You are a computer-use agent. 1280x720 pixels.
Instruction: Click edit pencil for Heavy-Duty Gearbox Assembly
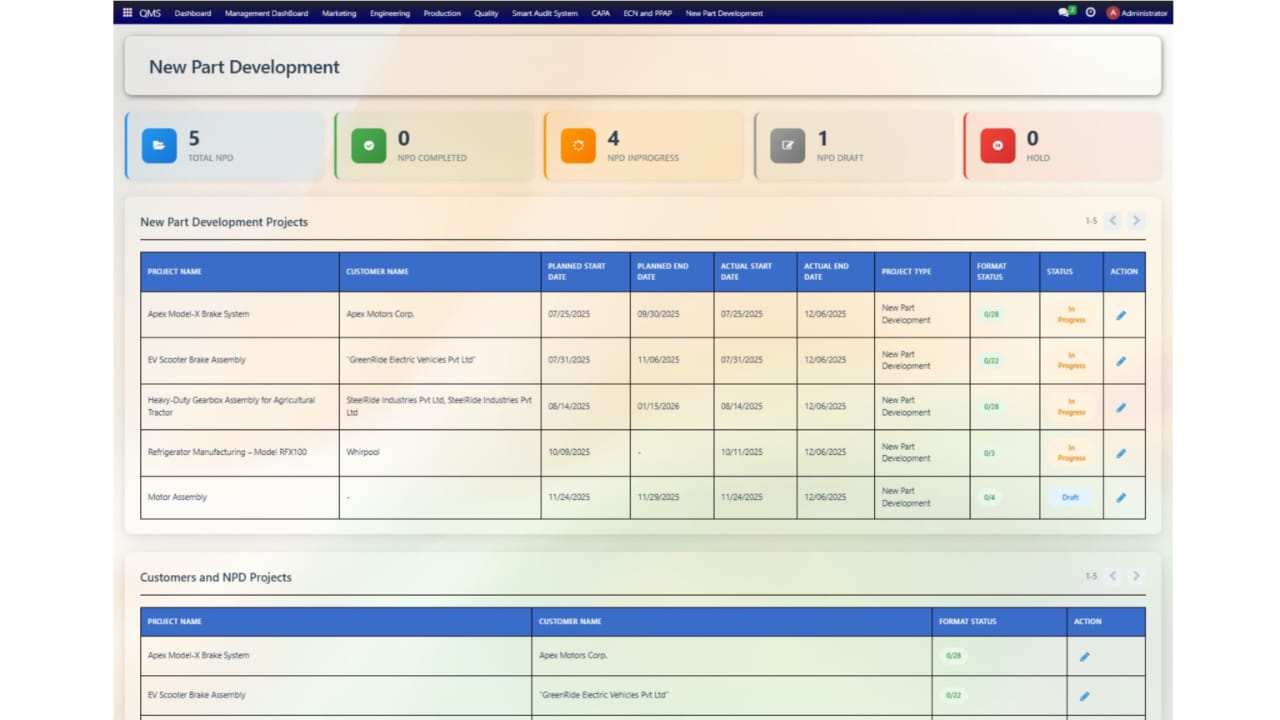[1121, 407]
